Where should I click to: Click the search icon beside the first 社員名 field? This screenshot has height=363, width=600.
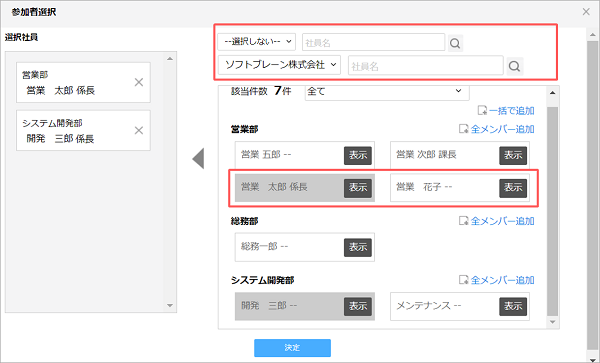coord(455,43)
